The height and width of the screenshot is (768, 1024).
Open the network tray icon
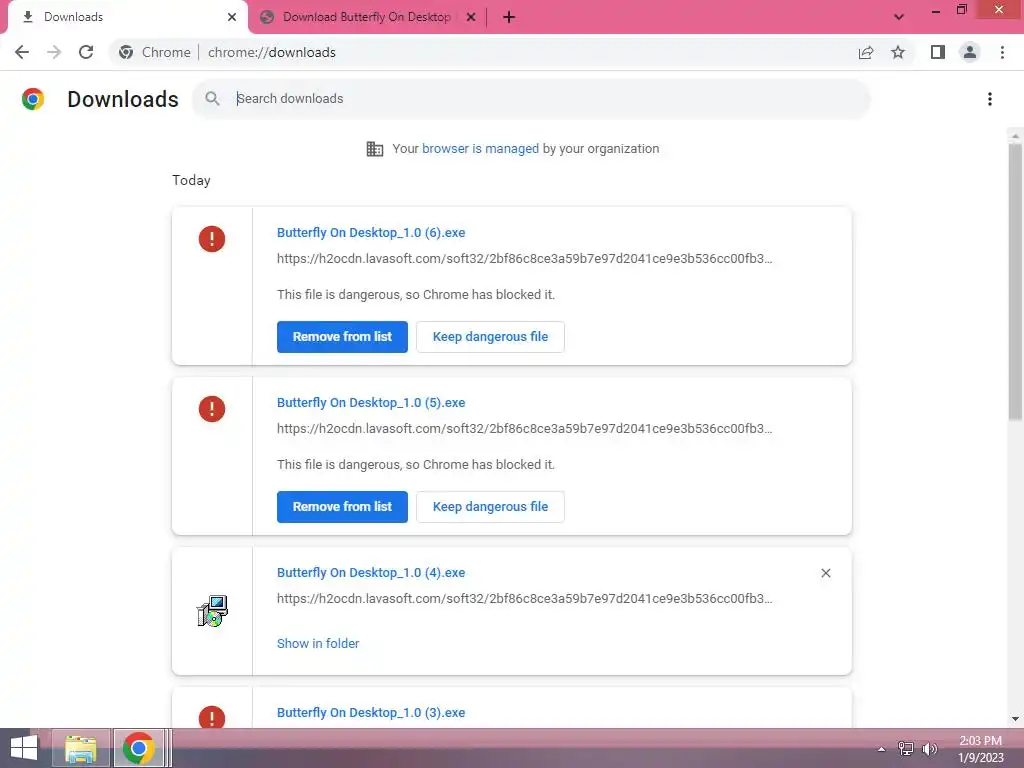click(906, 748)
